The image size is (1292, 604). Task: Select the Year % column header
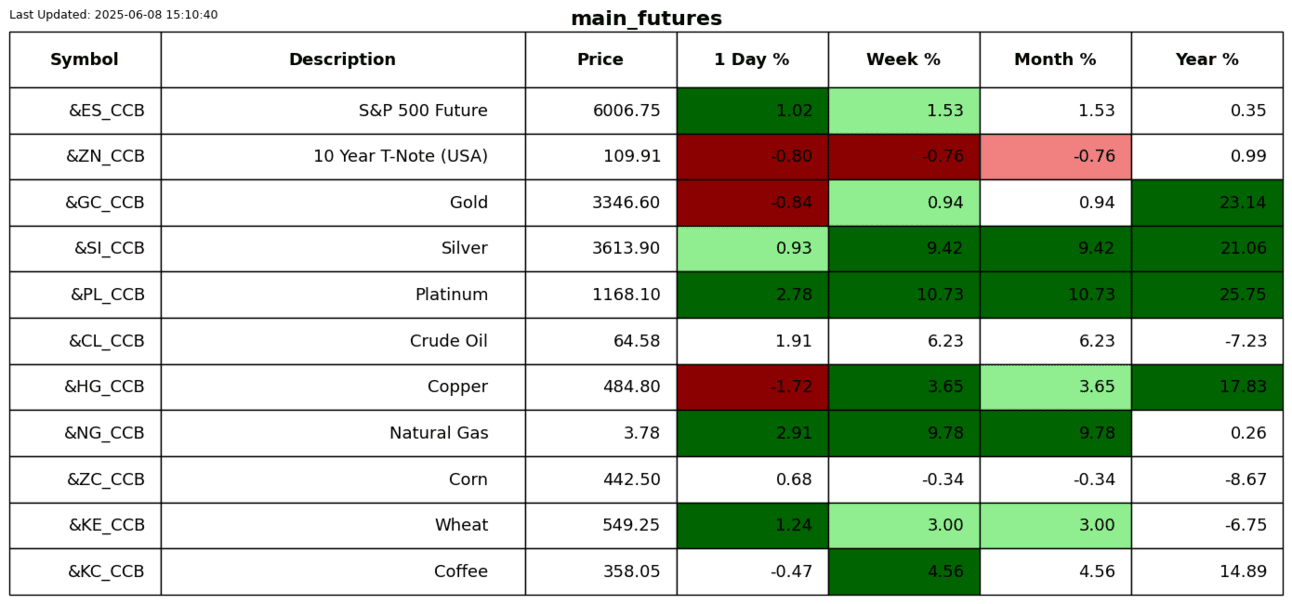point(1207,60)
